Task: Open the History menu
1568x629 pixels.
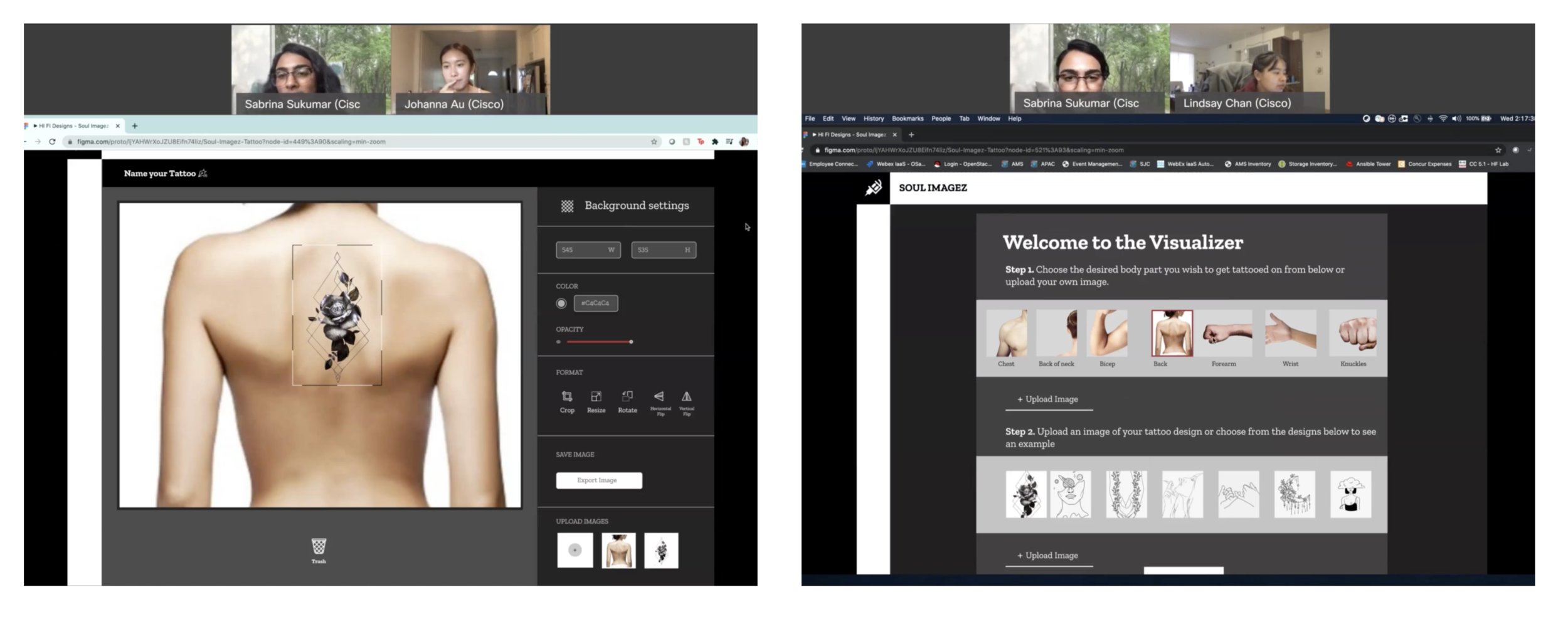Action: [x=874, y=119]
